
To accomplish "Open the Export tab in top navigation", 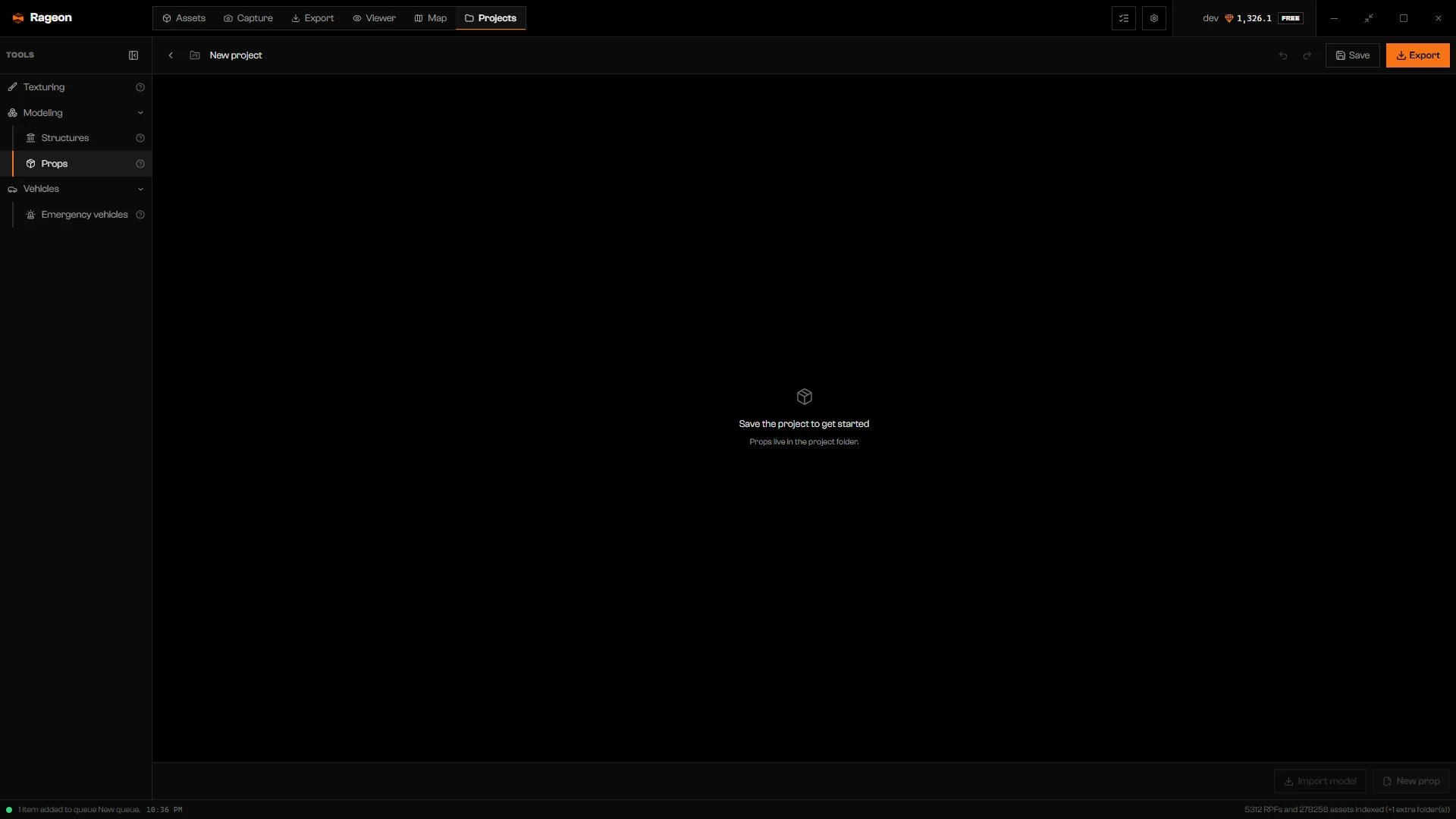I will [x=312, y=18].
